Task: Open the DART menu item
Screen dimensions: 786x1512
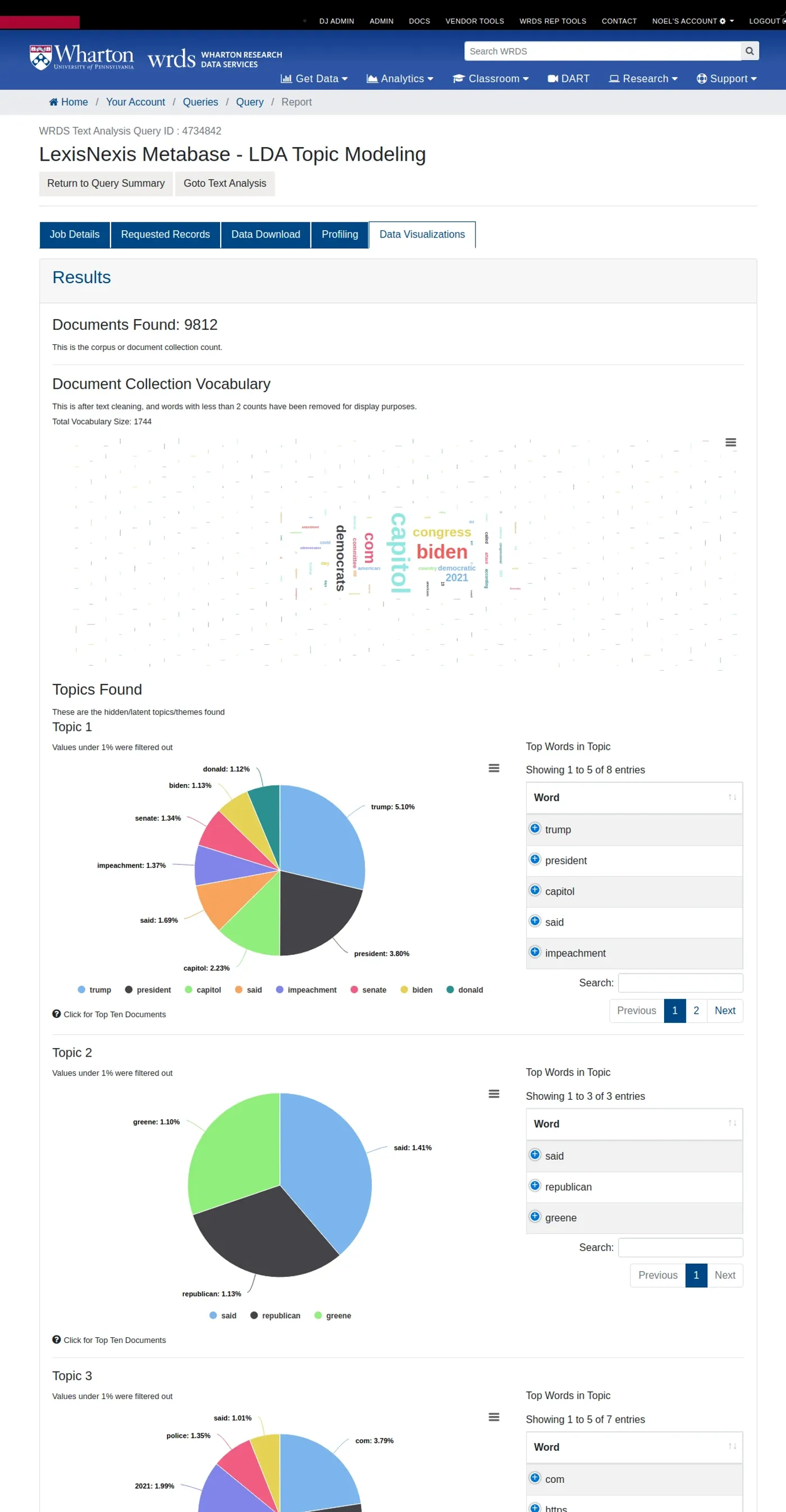Action: coord(568,79)
